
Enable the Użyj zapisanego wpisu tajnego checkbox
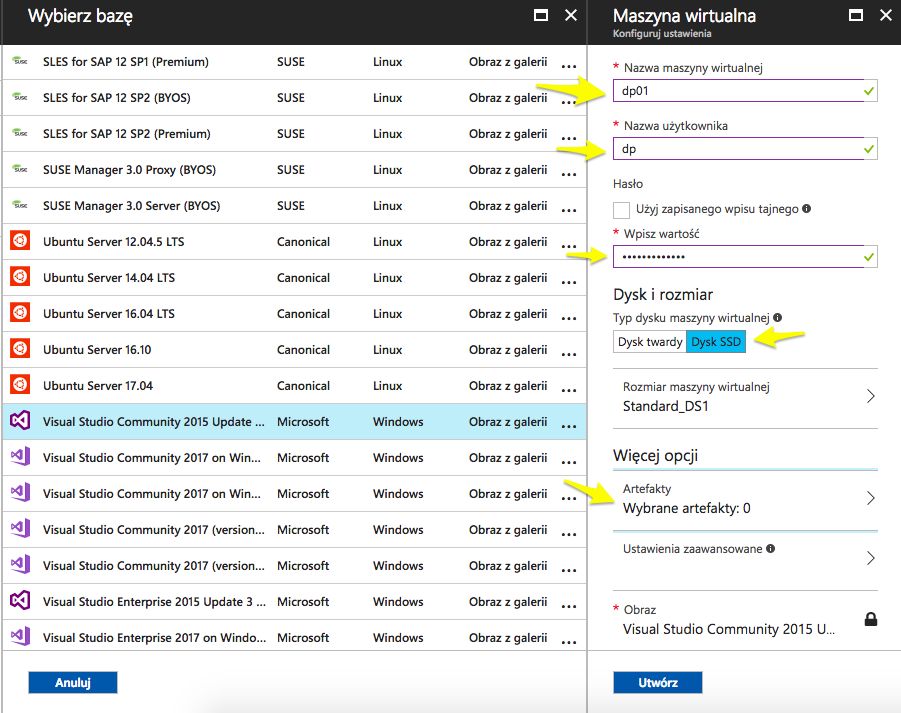(x=622, y=210)
